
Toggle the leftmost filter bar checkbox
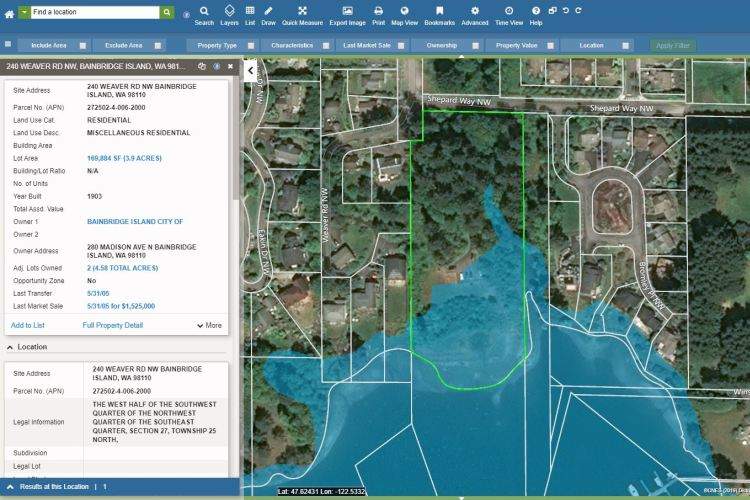[x=8, y=44]
